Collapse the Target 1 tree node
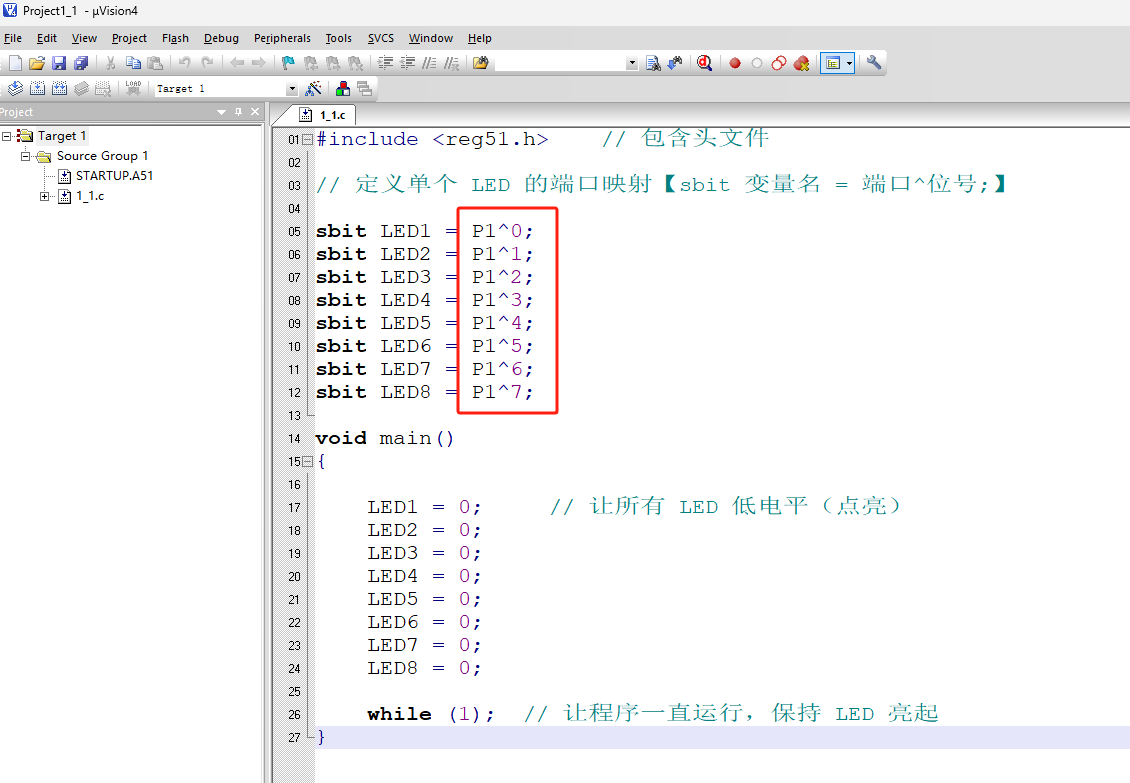 (6, 136)
